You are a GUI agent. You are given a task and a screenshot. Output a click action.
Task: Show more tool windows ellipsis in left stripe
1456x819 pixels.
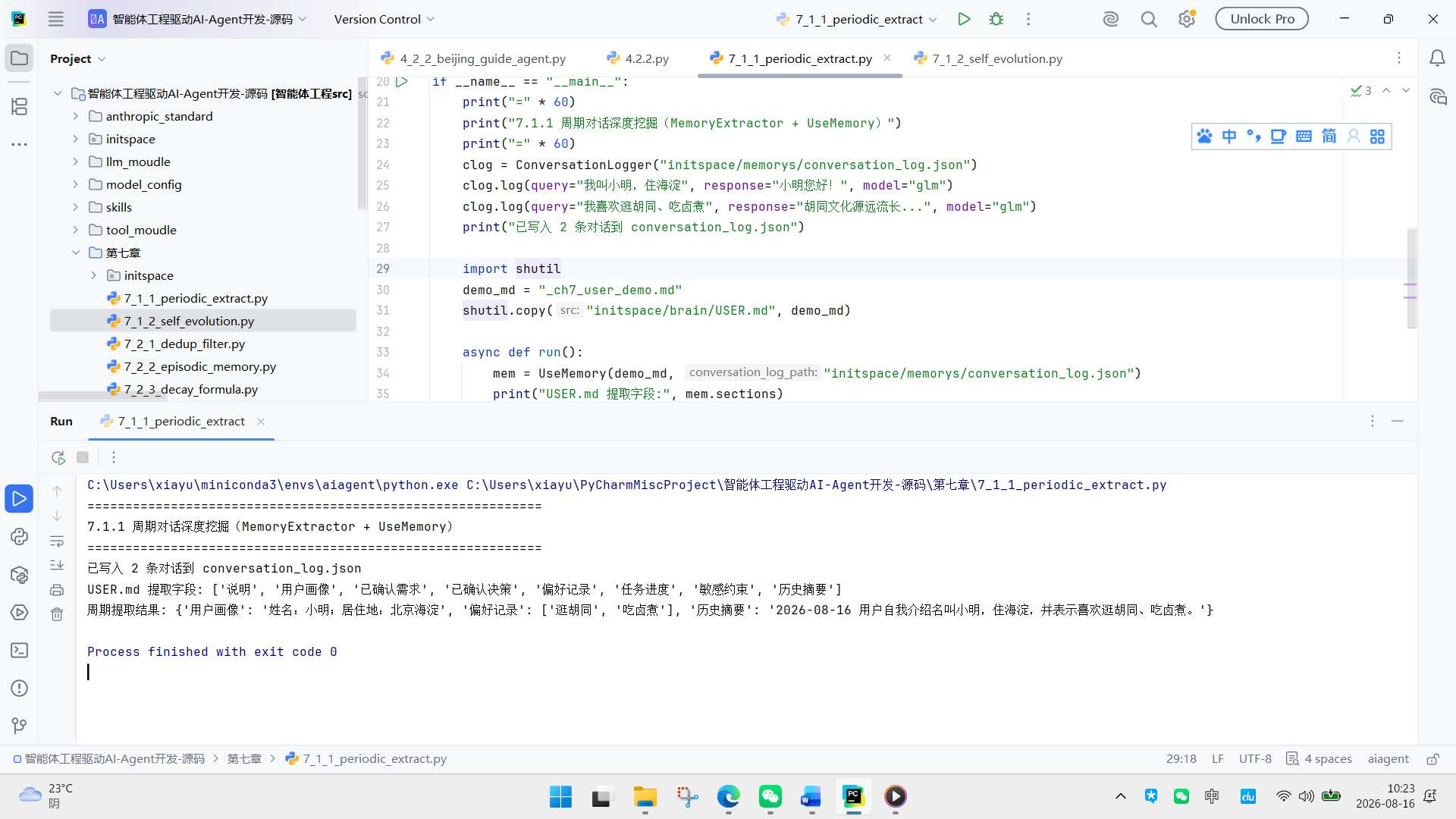click(x=20, y=144)
